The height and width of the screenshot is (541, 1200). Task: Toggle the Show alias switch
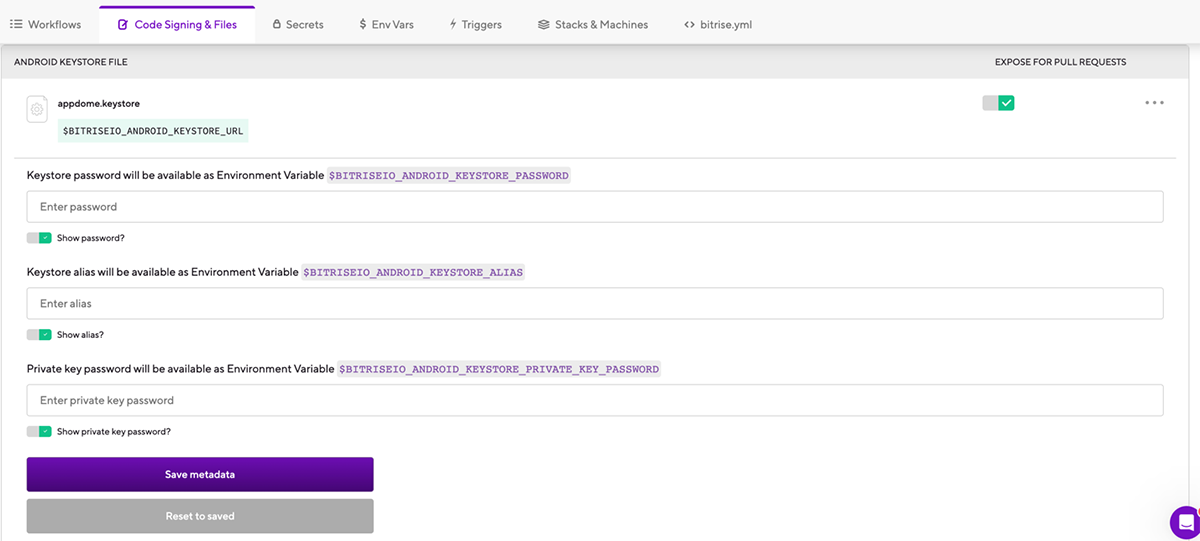(x=39, y=335)
